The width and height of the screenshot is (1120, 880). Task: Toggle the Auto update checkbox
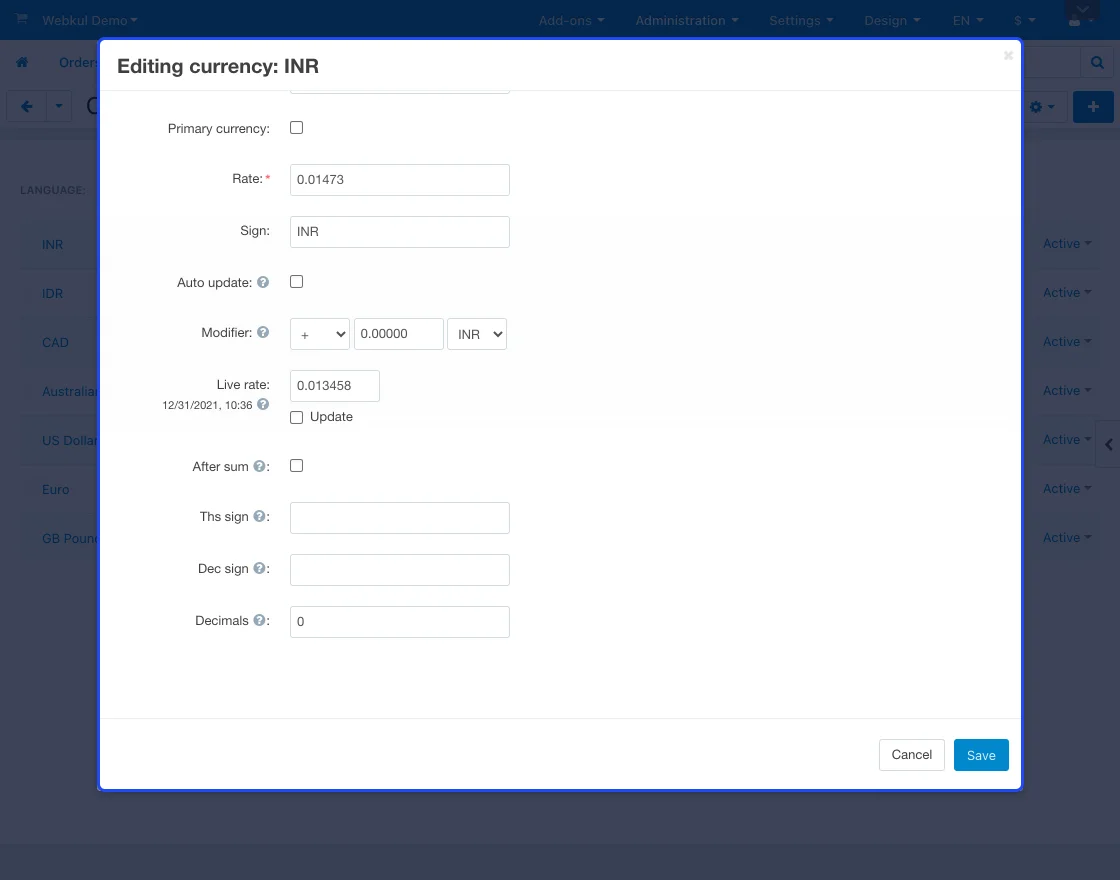tap(296, 282)
